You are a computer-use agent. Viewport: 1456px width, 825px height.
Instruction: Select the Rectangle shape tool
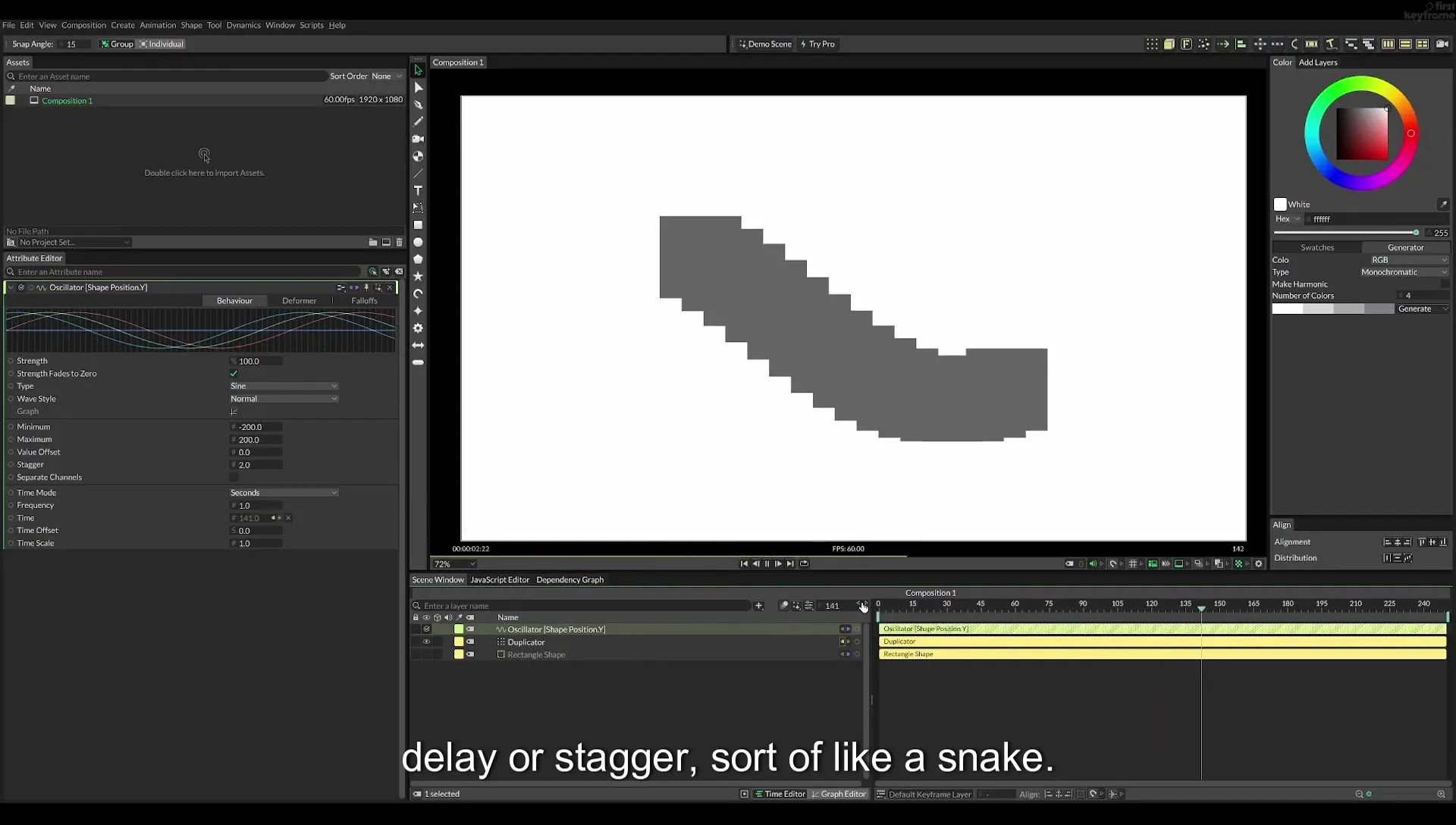click(418, 225)
